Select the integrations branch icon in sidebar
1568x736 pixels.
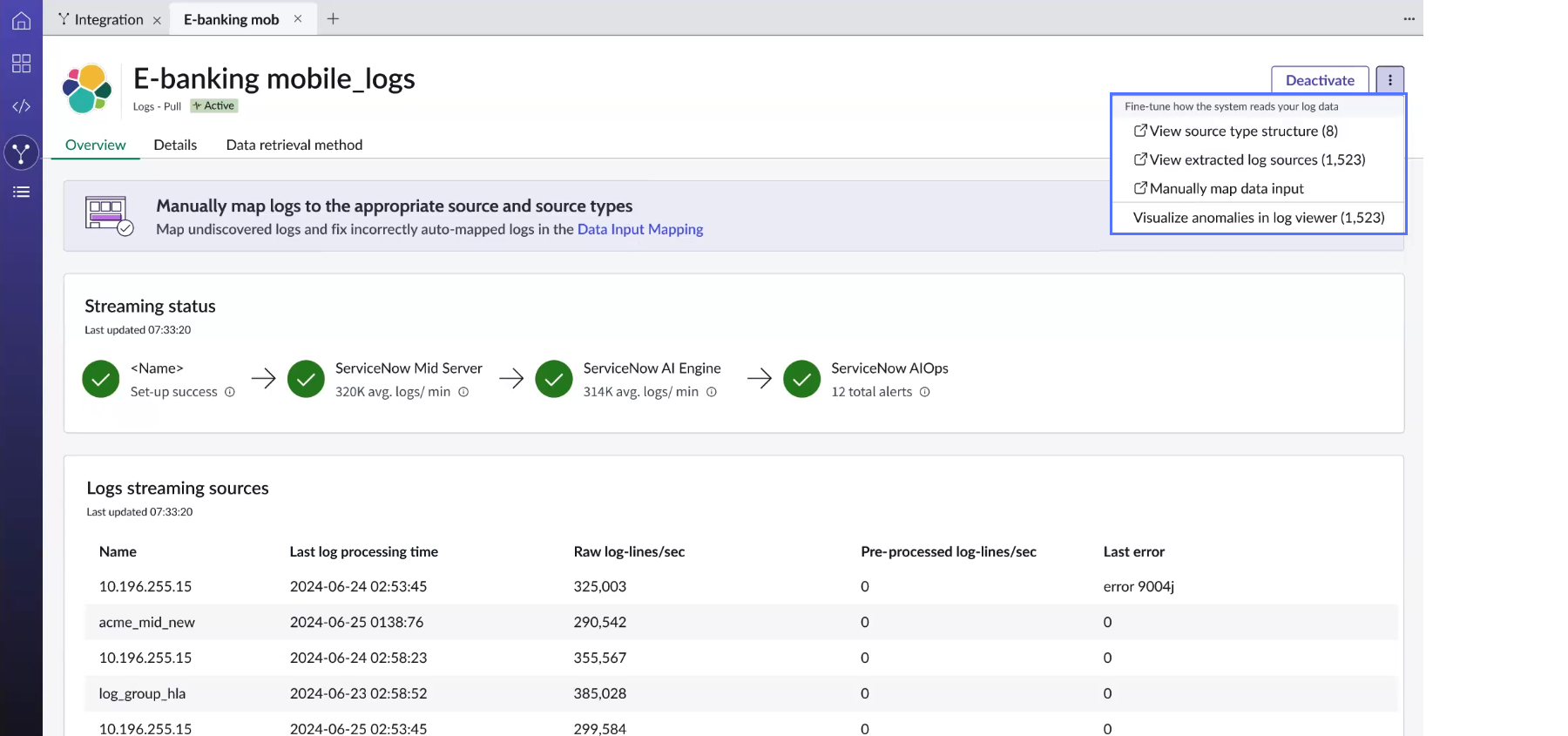(x=21, y=152)
